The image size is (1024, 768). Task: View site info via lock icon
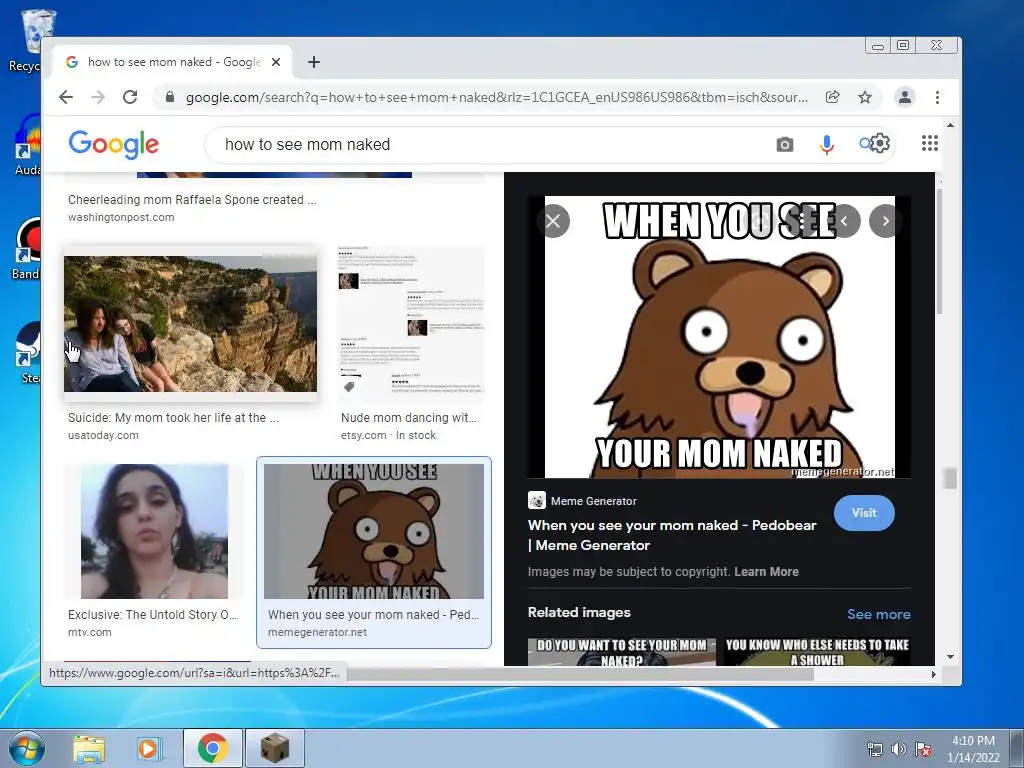pos(170,97)
